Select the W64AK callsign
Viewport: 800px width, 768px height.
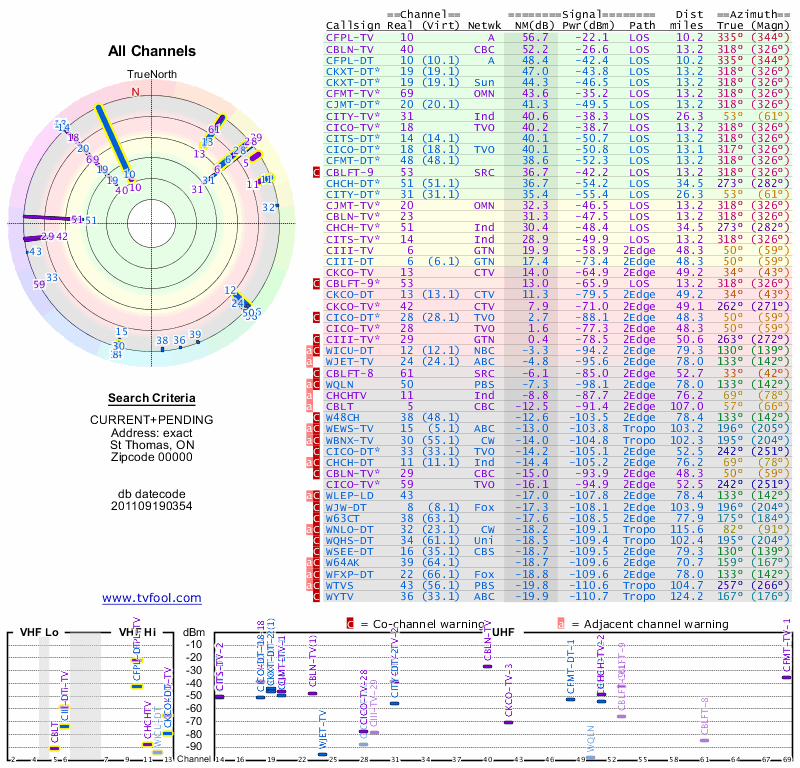(343, 562)
